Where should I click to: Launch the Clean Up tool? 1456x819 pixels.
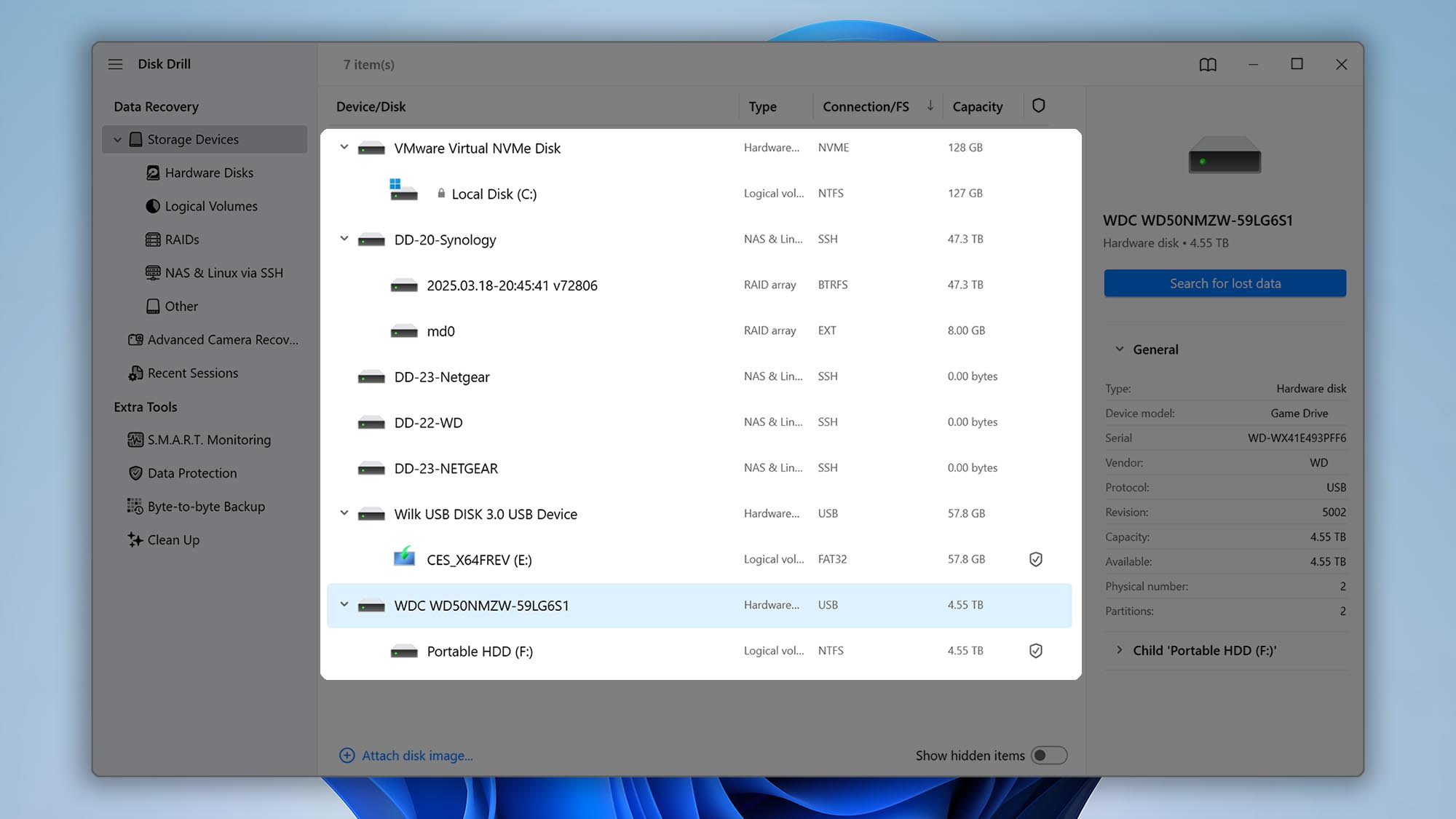click(x=173, y=539)
